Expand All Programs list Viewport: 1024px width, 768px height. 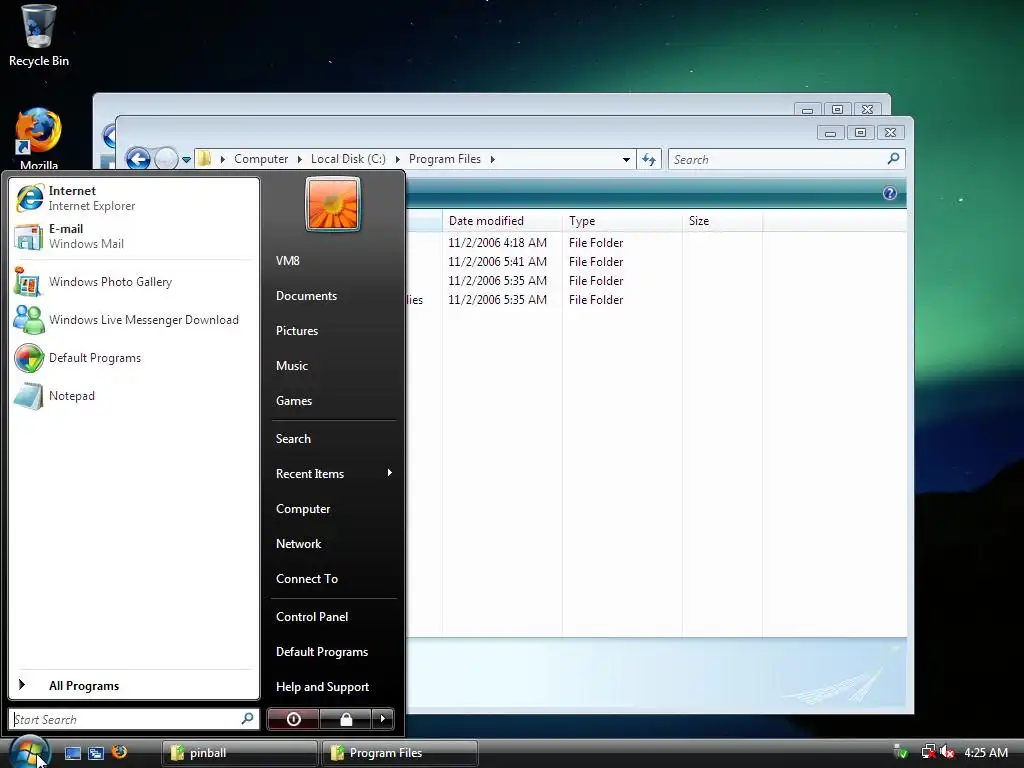[134, 686]
